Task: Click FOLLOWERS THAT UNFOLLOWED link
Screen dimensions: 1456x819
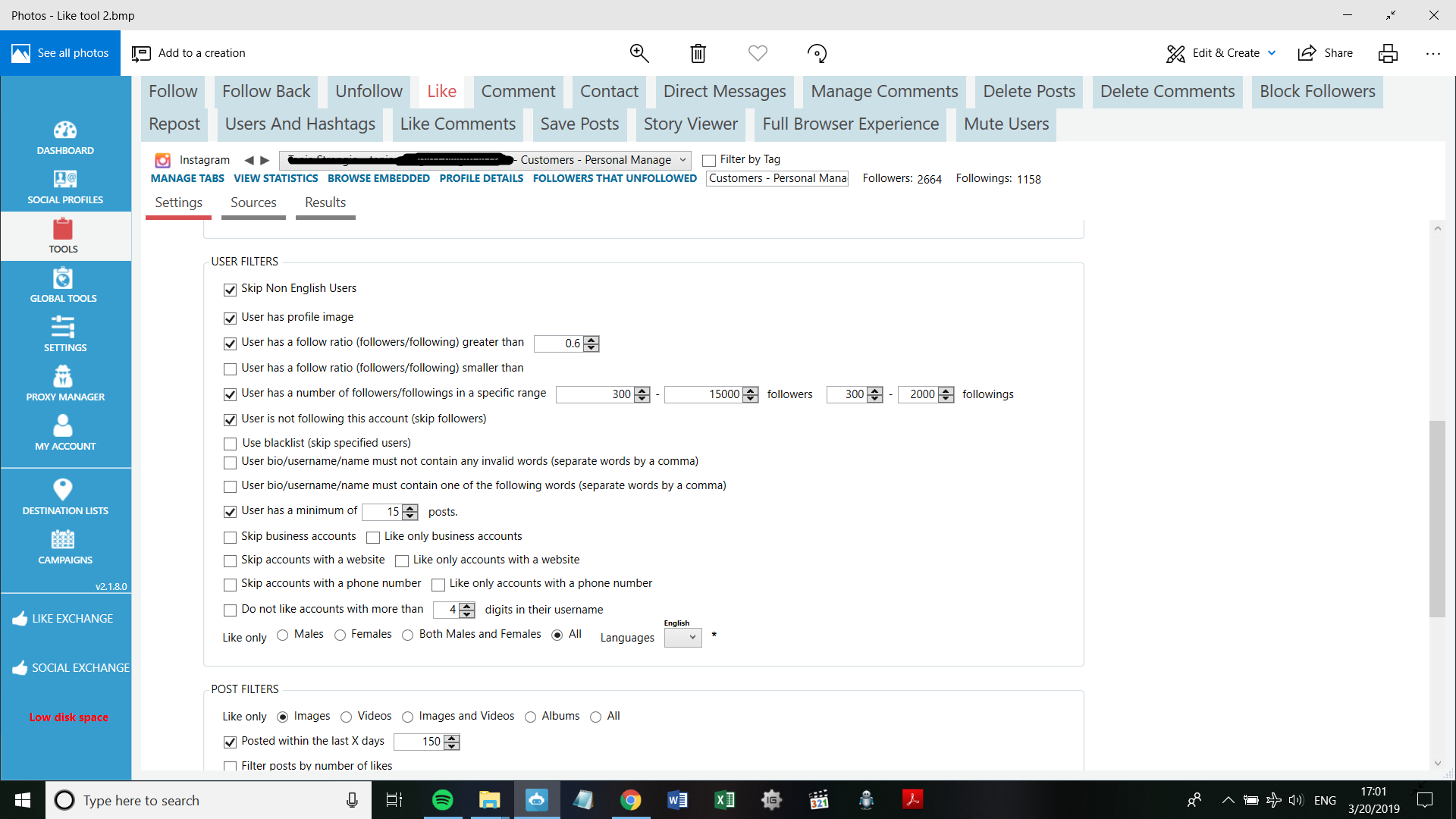Action: click(x=615, y=178)
